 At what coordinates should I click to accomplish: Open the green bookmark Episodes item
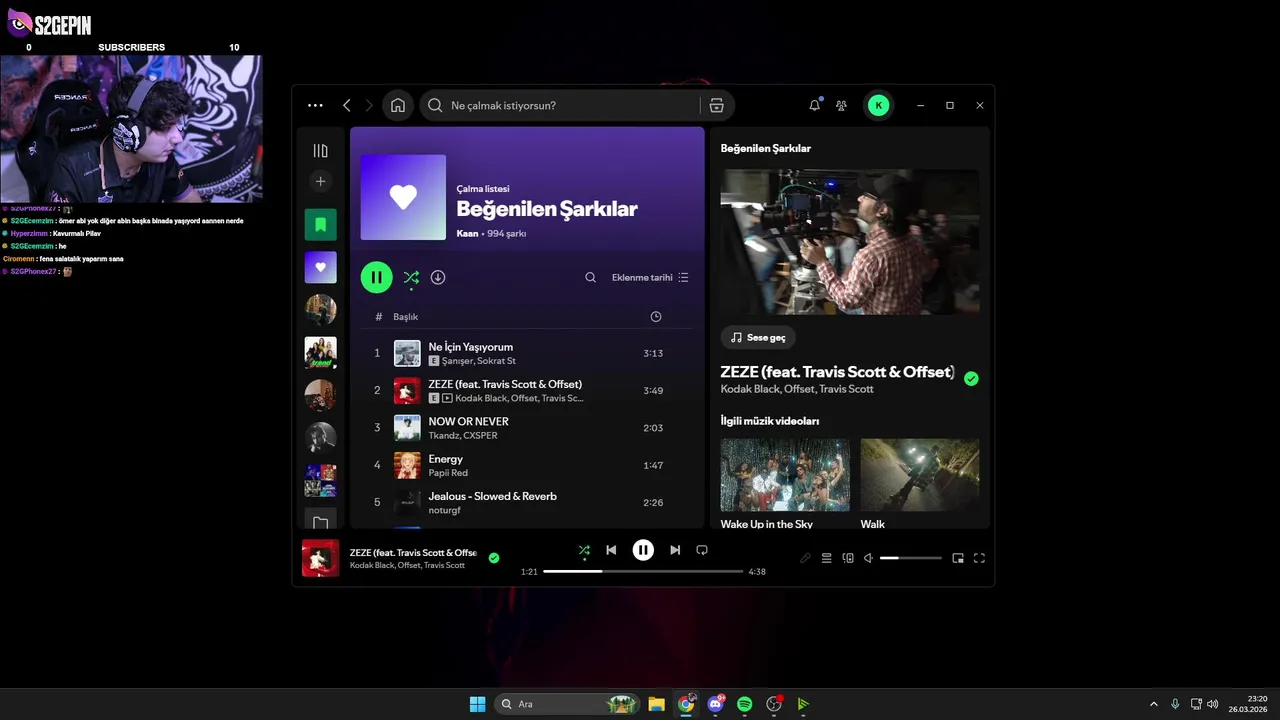pos(320,224)
